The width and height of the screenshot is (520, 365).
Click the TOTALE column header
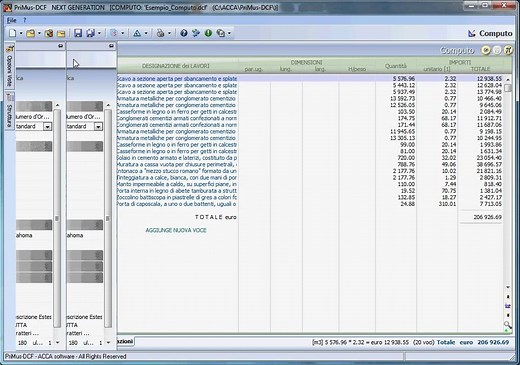coord(480,69)
